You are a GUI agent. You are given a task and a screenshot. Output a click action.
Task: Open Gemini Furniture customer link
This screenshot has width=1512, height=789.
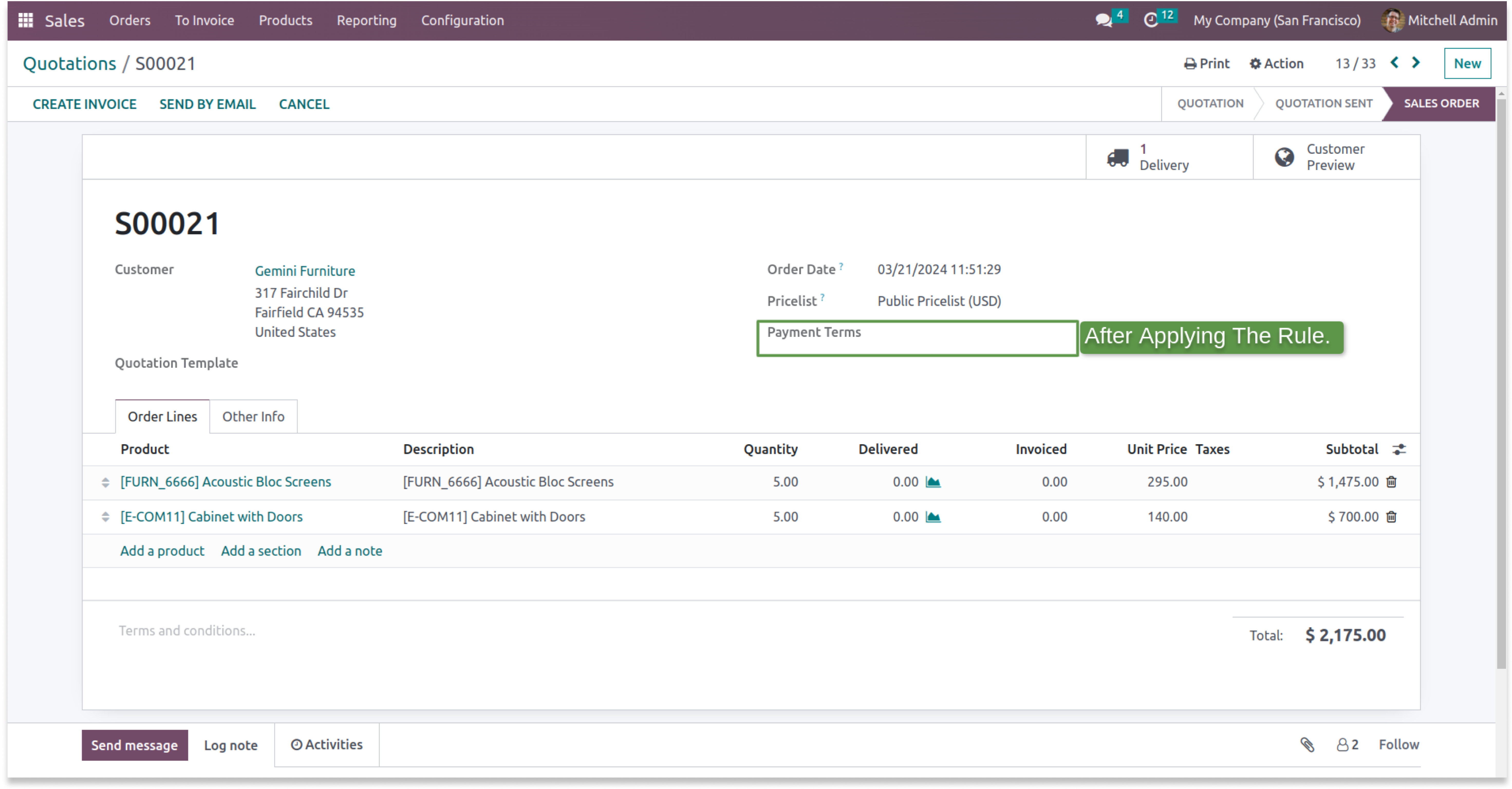(x=305, y=271)
